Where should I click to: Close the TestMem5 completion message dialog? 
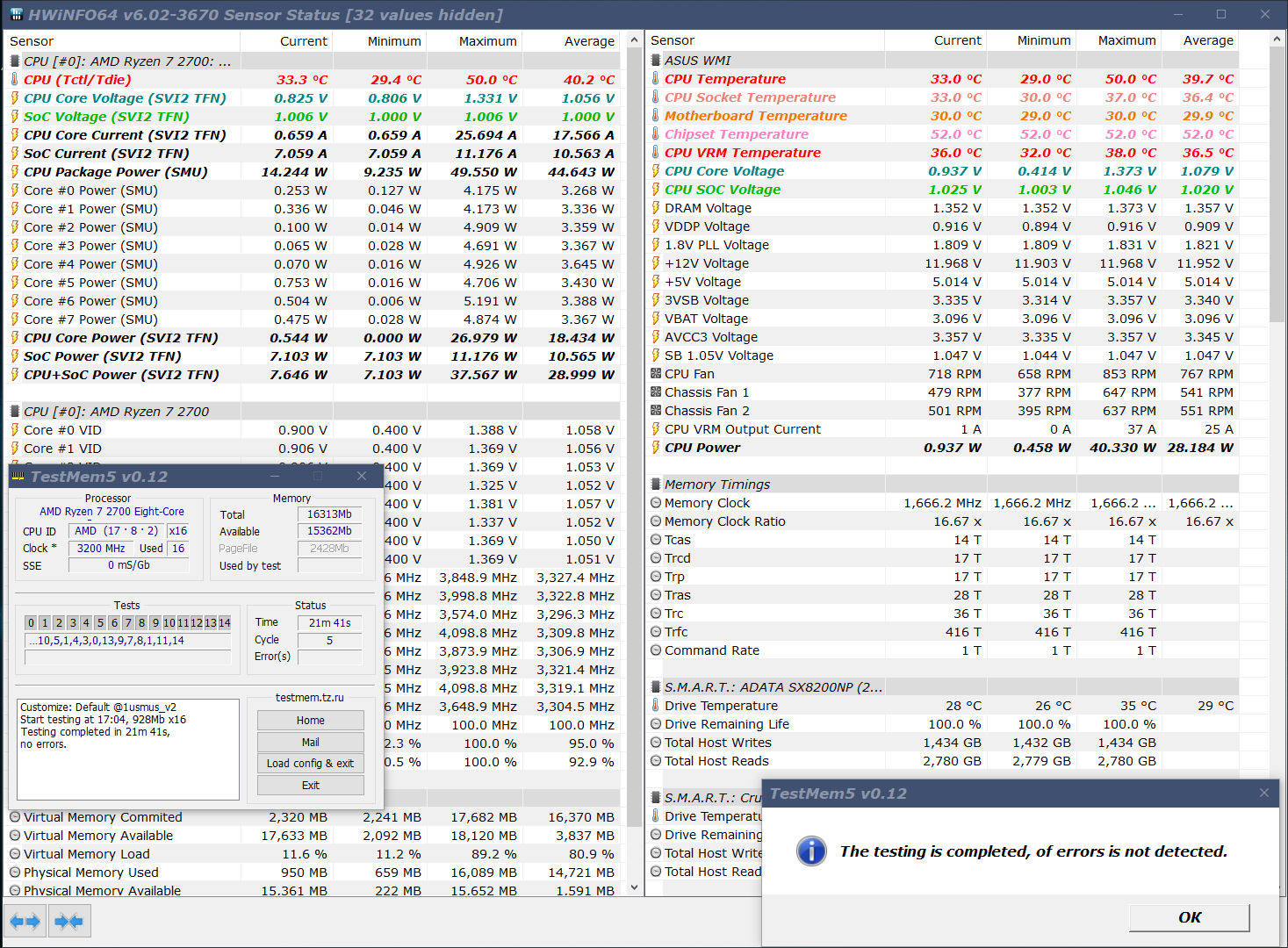coord(1264,793)
